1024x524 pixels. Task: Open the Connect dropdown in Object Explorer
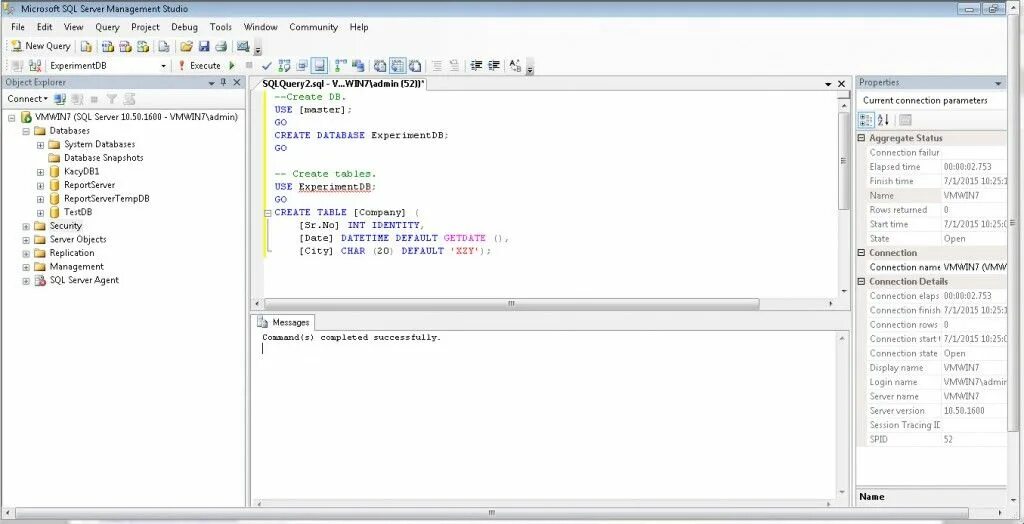(x=27, y=99)
